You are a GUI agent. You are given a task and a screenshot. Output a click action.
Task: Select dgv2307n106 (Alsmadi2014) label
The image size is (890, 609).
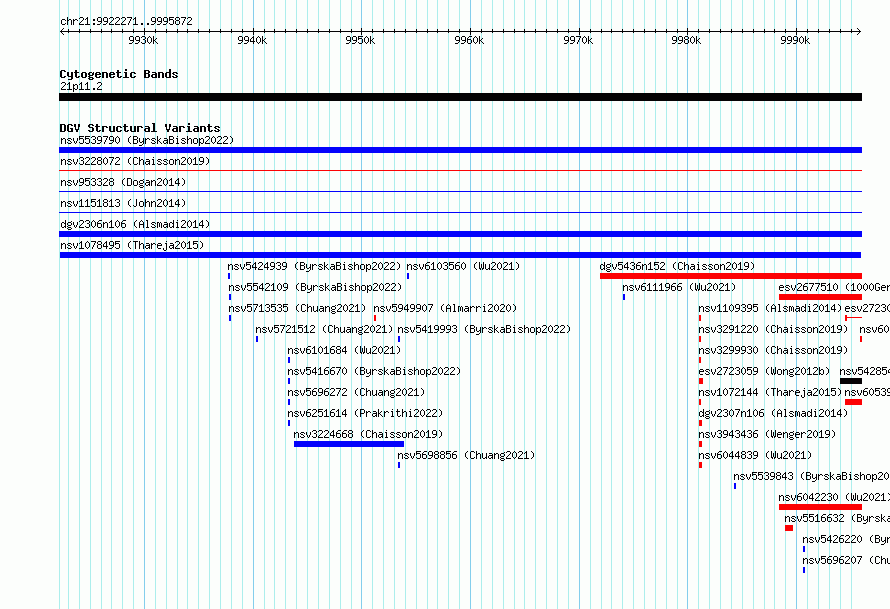point(773,413)
